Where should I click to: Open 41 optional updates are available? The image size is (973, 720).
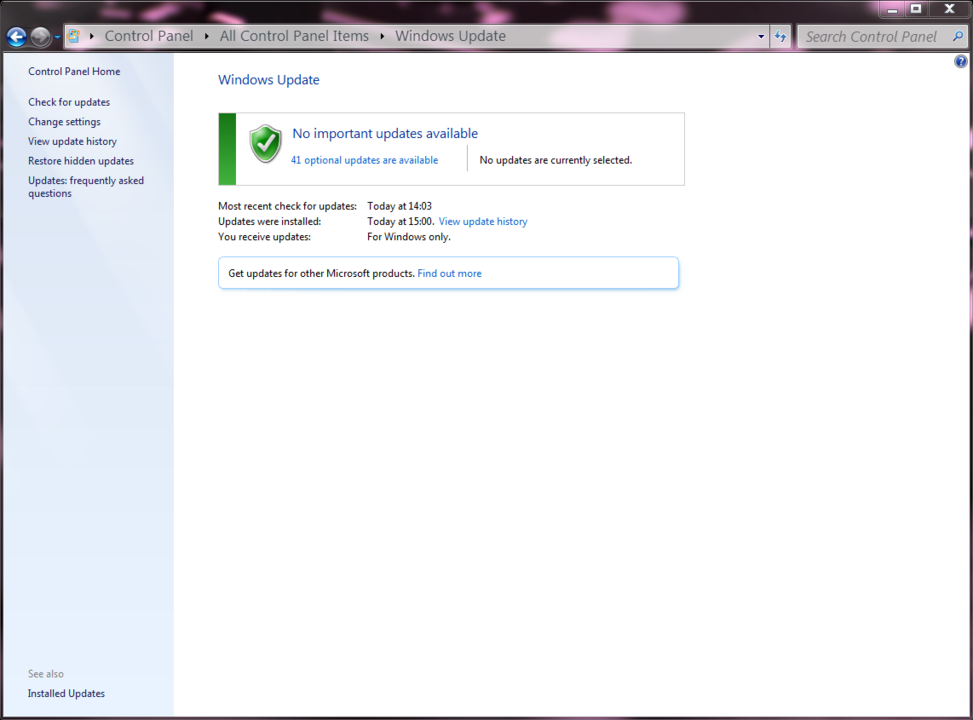tap(364, 160)
